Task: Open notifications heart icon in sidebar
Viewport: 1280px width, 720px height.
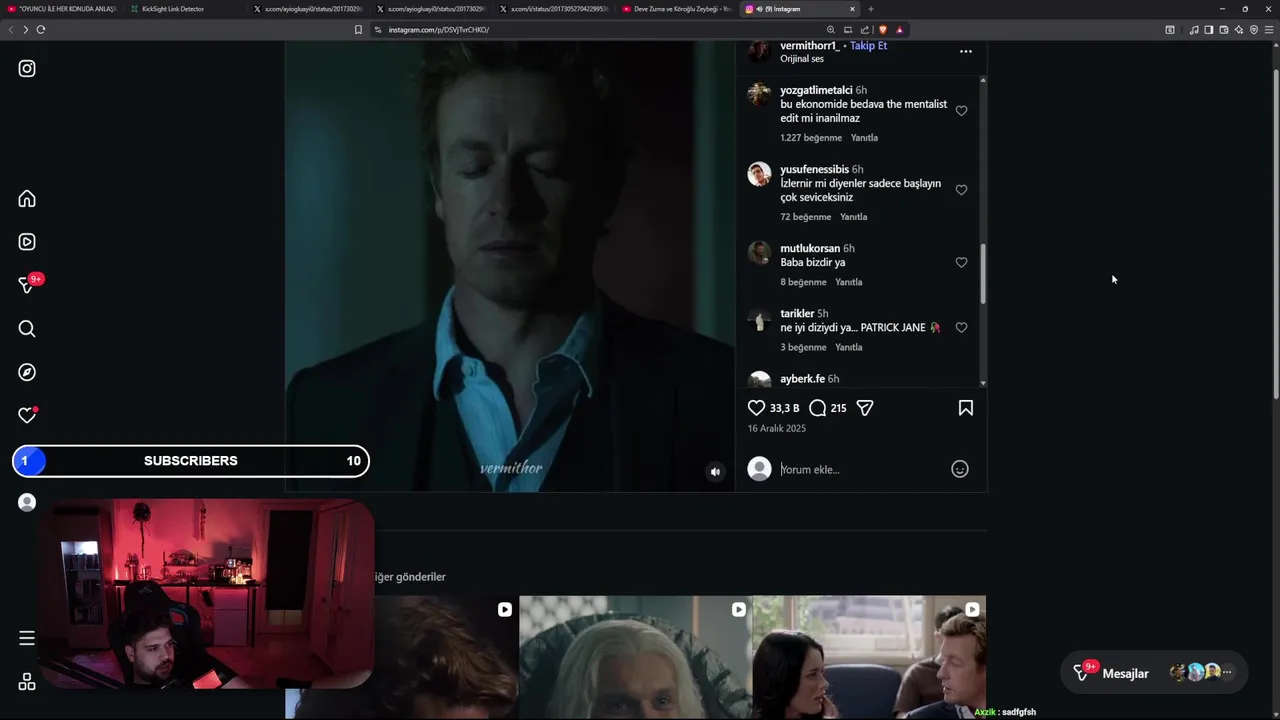Action: click(27, 415)
